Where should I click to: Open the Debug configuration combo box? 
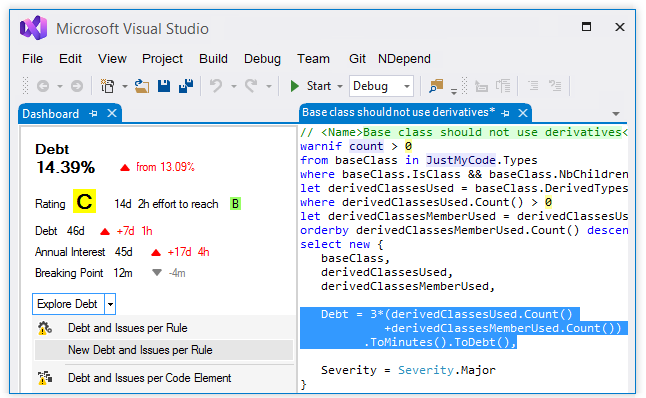click(381, 86)
